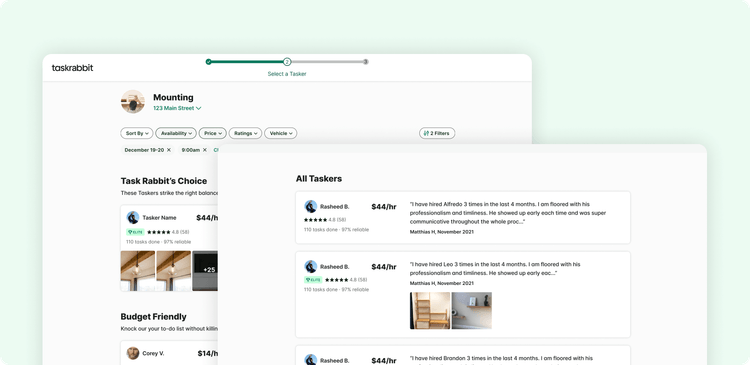Expand the Price filter dropdown

coord(212,133)
